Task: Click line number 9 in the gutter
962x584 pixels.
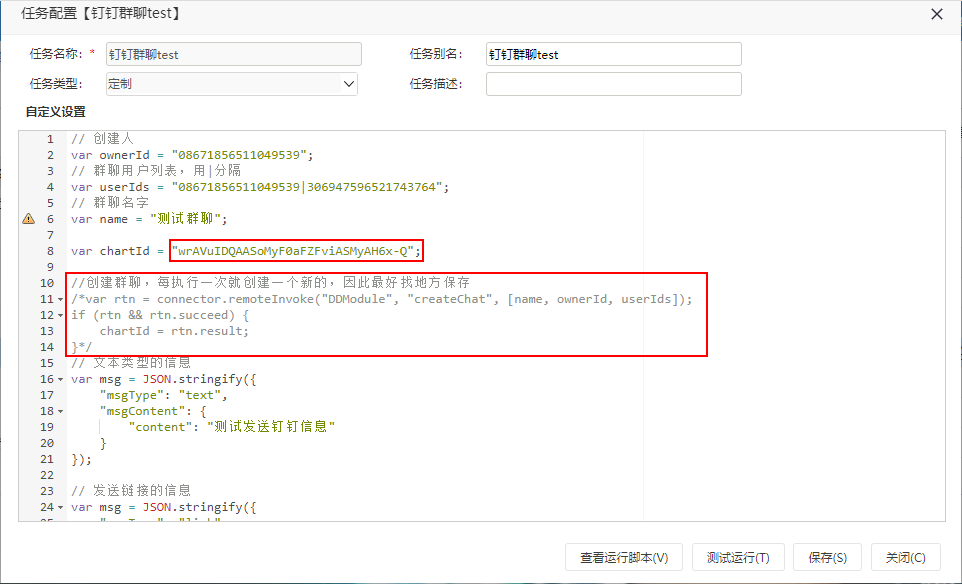Action: click(50, 267)
